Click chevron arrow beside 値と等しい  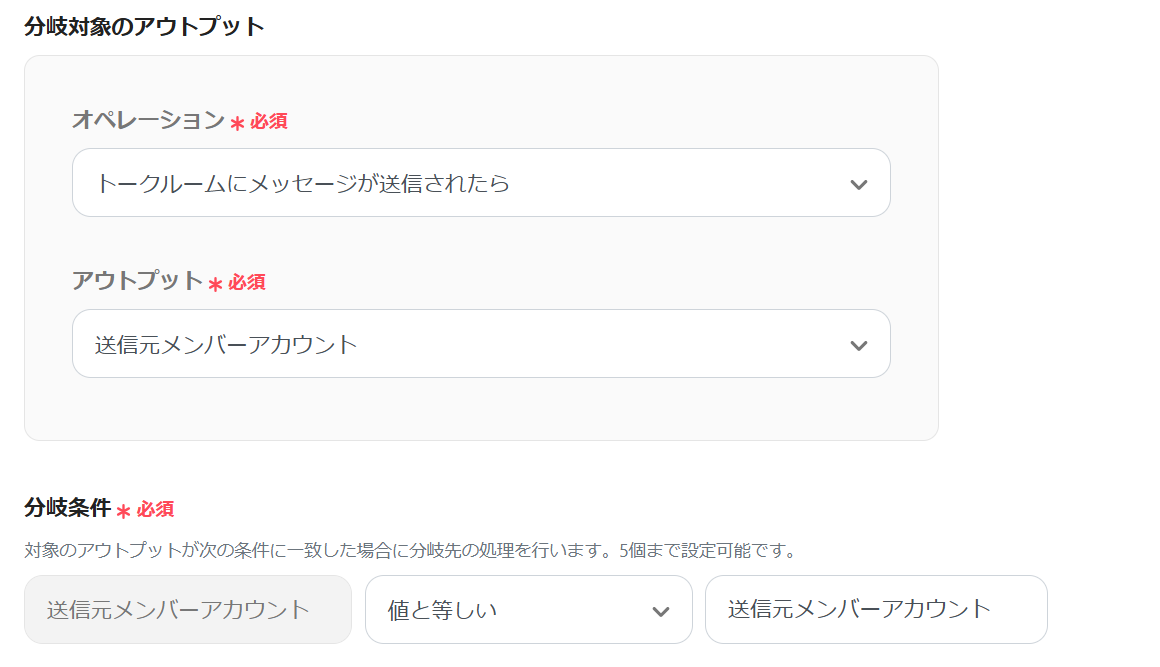tap(660, 611)
